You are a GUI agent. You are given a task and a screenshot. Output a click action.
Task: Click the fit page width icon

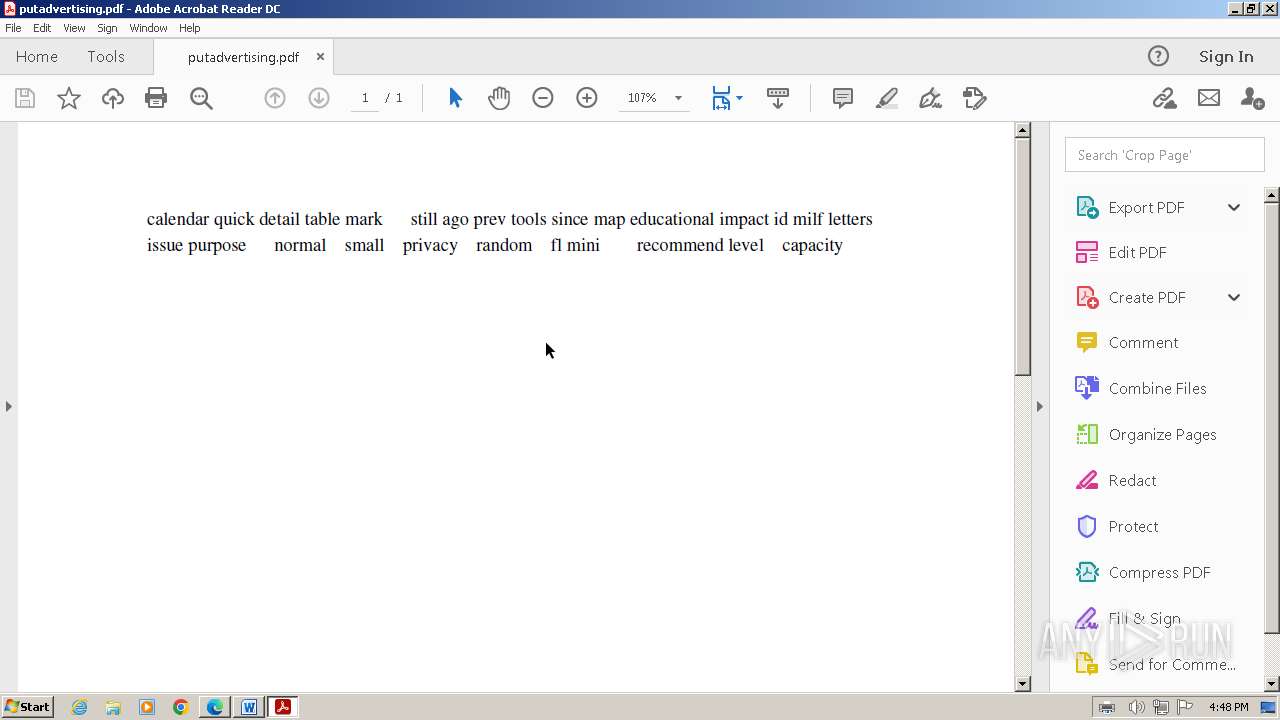(x=721, y=98)
